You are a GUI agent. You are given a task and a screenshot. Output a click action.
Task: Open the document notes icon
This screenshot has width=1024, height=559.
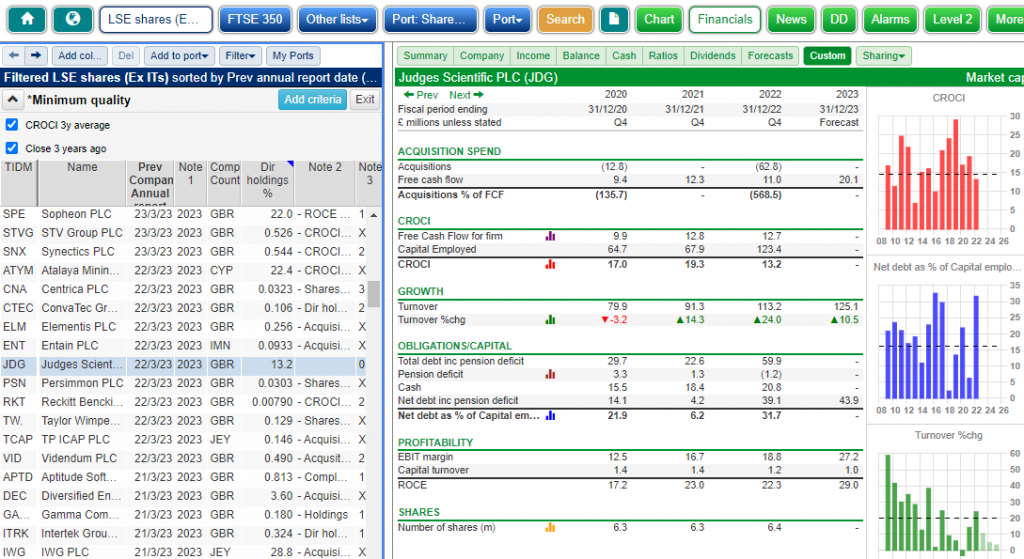[x=614, y=20]
